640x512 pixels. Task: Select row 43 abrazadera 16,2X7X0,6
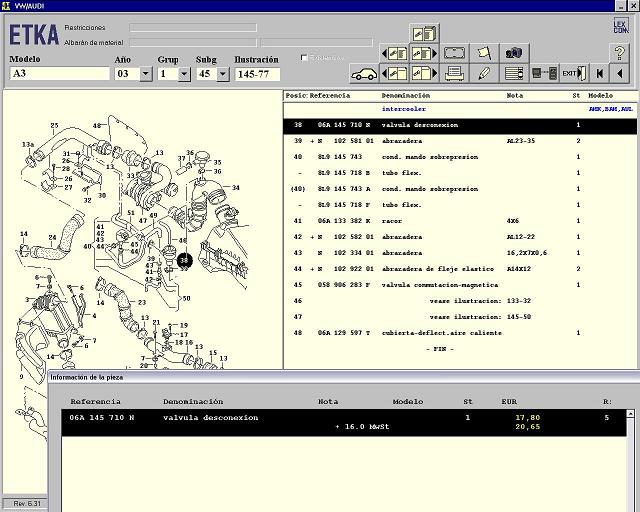[460, 253]
